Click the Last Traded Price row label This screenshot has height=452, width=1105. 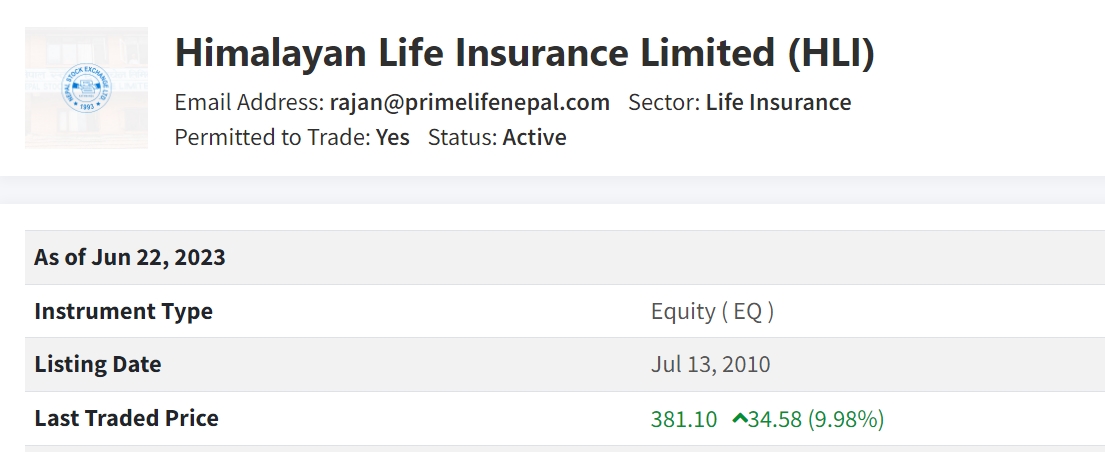pos(126,418)
